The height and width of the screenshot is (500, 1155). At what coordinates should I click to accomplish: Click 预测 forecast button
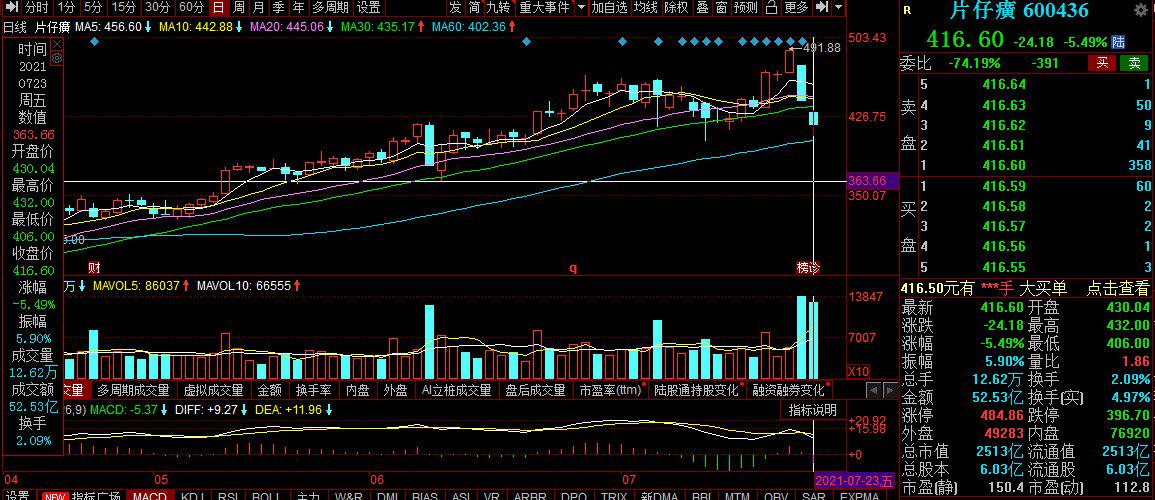(x=746, y=8)
